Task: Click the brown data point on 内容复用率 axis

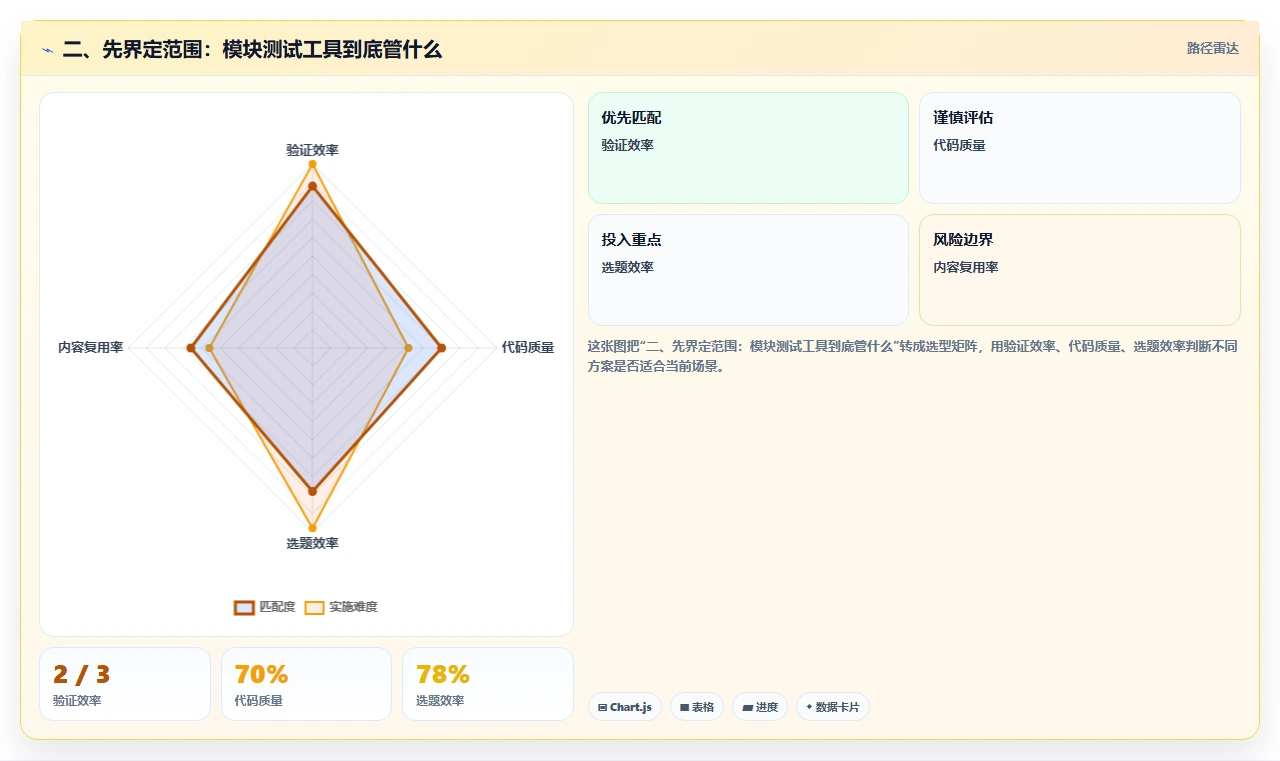Action: point(191,348)
